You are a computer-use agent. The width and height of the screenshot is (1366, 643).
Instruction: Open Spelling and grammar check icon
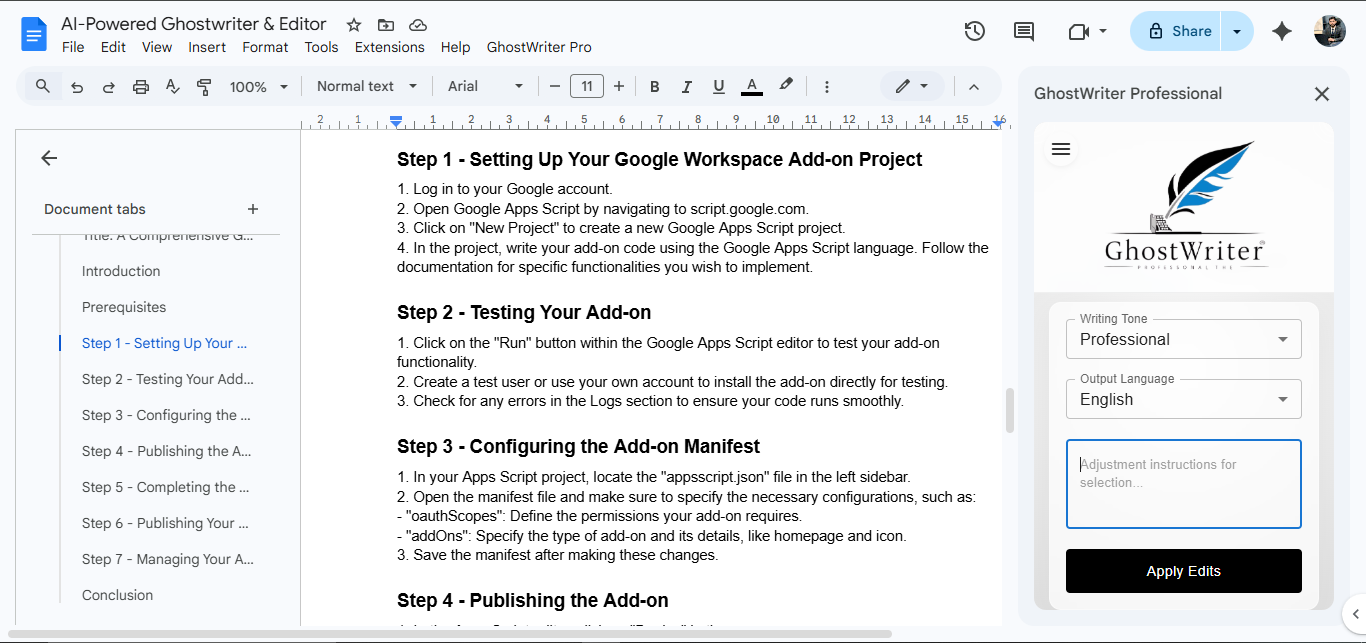click(x=172, y=86)
